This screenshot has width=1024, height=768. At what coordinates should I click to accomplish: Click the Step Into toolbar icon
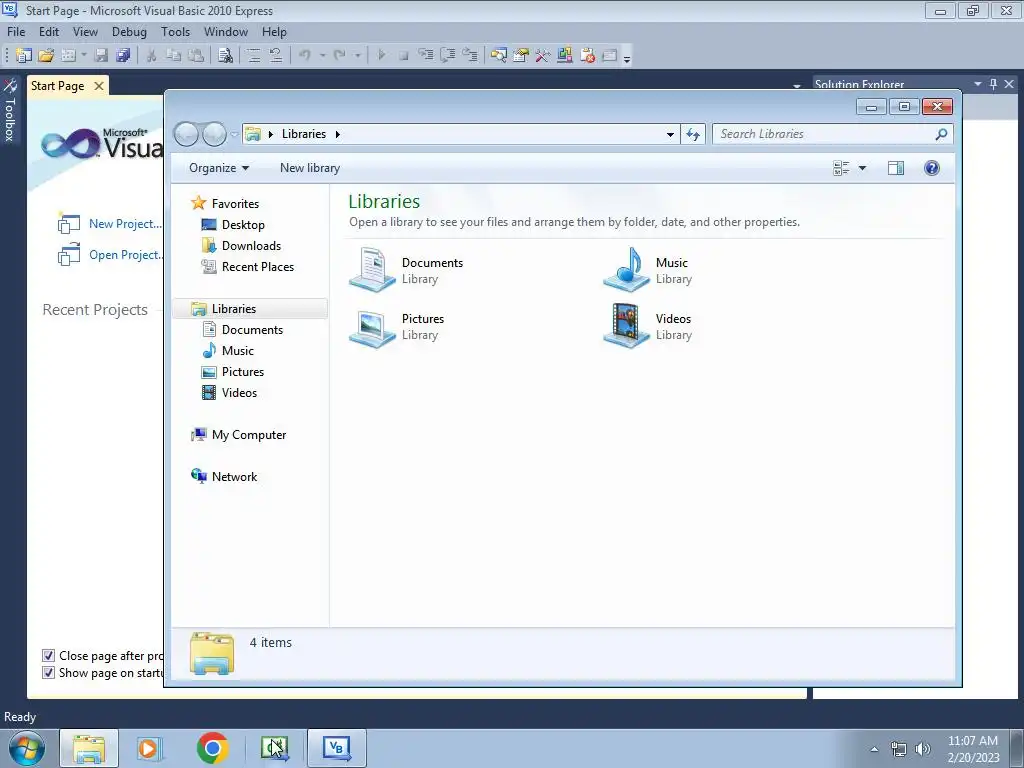[426, 56]
